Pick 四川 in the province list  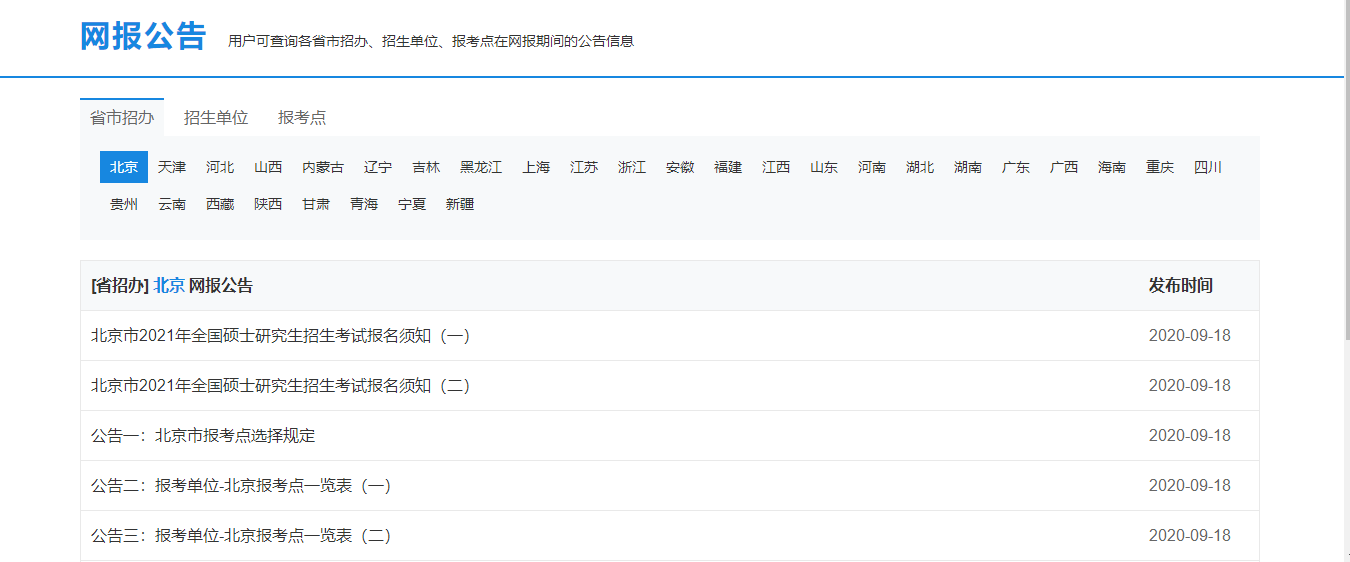coord(1208,167)
